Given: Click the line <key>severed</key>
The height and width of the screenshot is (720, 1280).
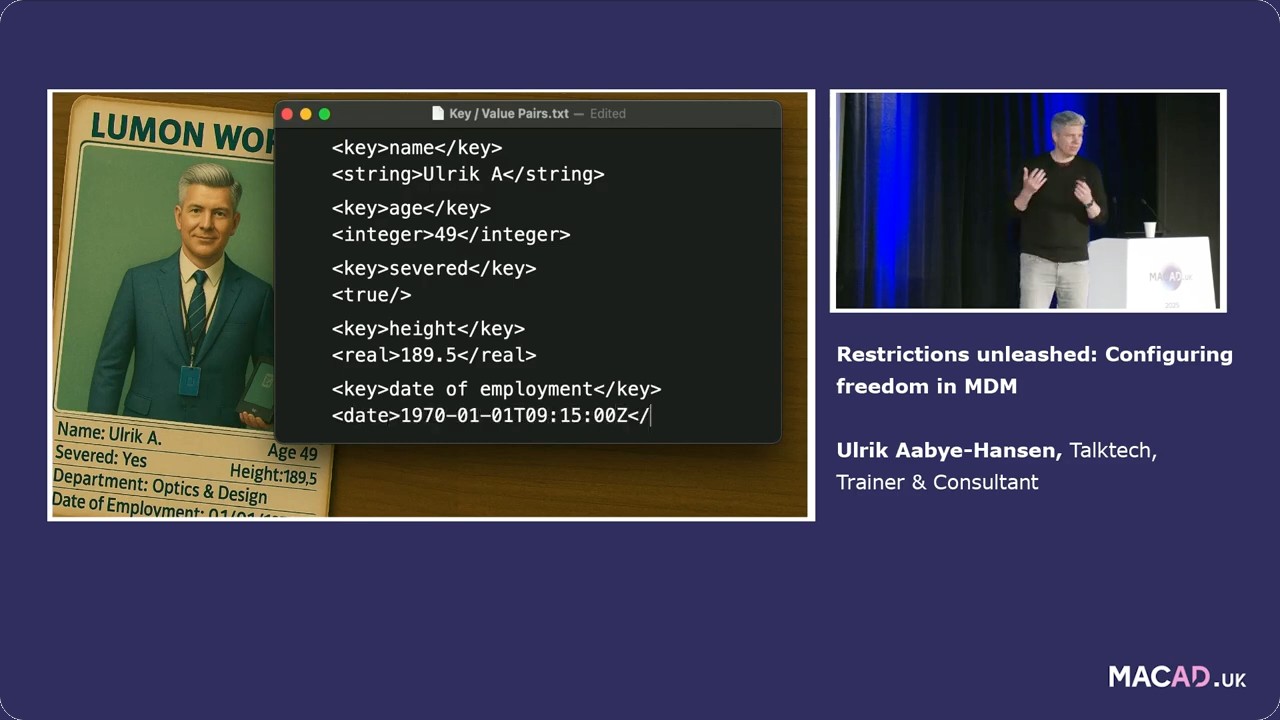Looking at the screenshot, I should coord(434,268).
